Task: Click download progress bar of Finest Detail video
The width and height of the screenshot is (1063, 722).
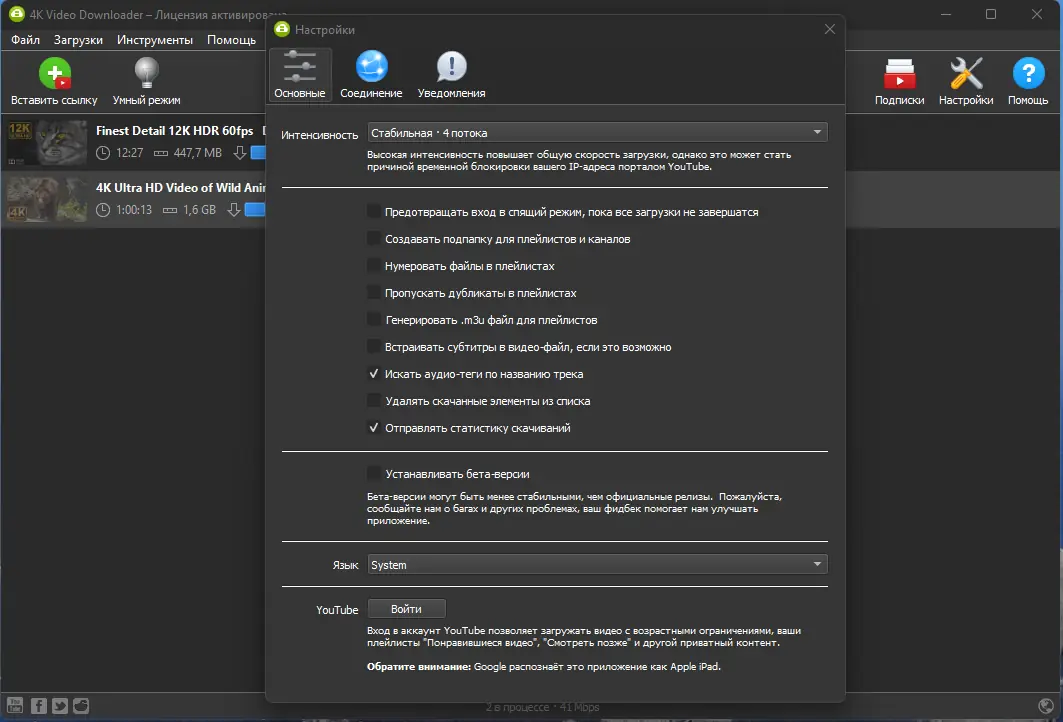Action: [258, 153]
